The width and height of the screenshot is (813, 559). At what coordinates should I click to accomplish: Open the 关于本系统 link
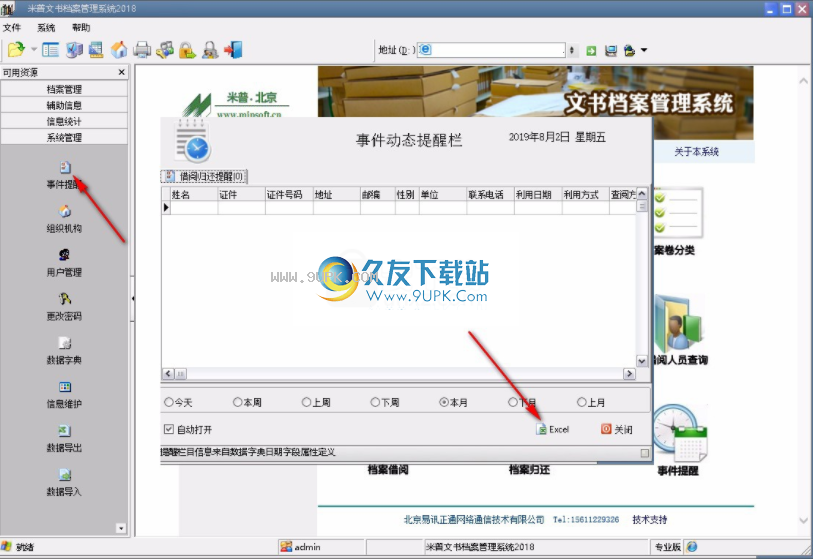696,152
